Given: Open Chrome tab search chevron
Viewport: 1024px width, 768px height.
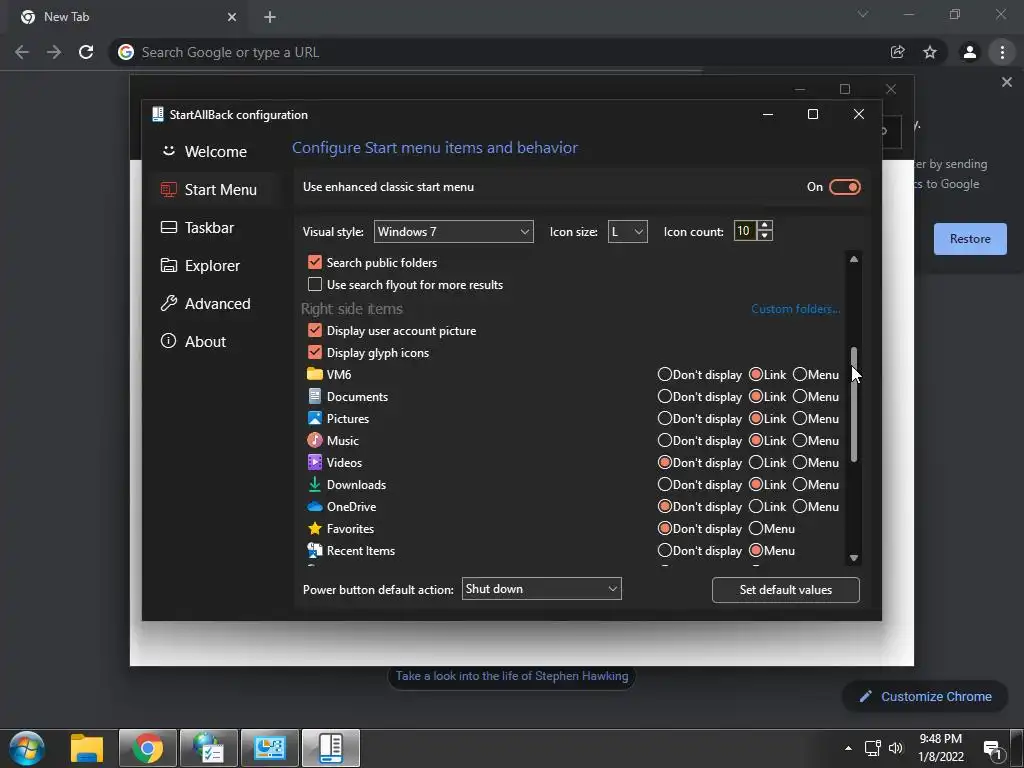Looking at the screenshot, I should pos(863,14).
